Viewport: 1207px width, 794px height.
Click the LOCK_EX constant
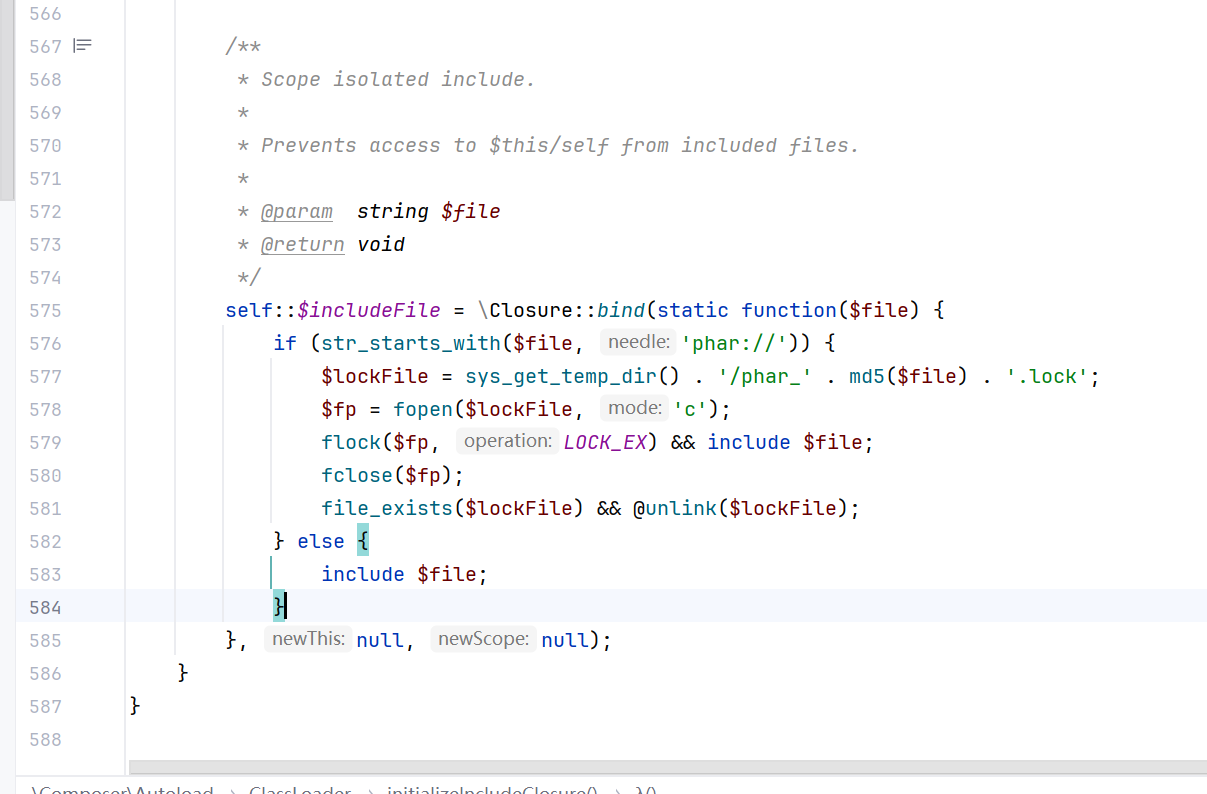tap(605, 442)
